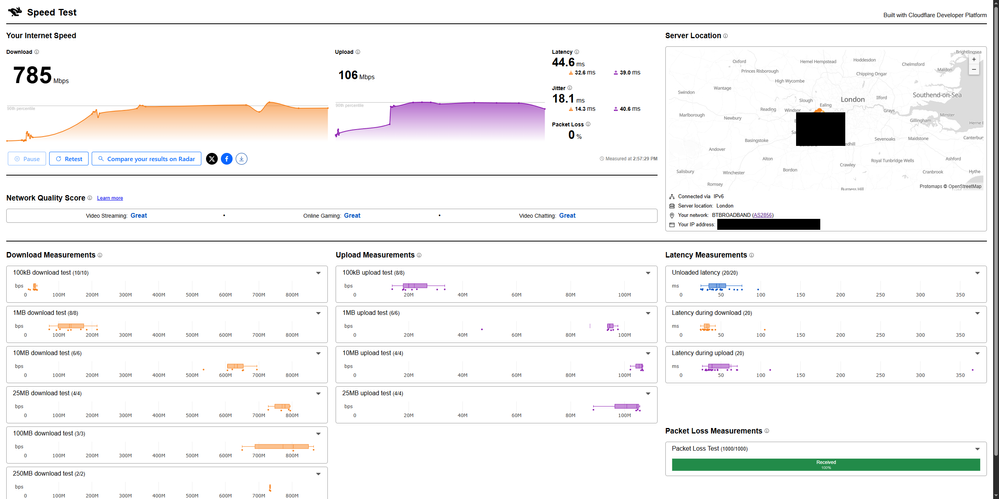
Task: Click Compare your results on Radar
Action: (x=146, y=158)
